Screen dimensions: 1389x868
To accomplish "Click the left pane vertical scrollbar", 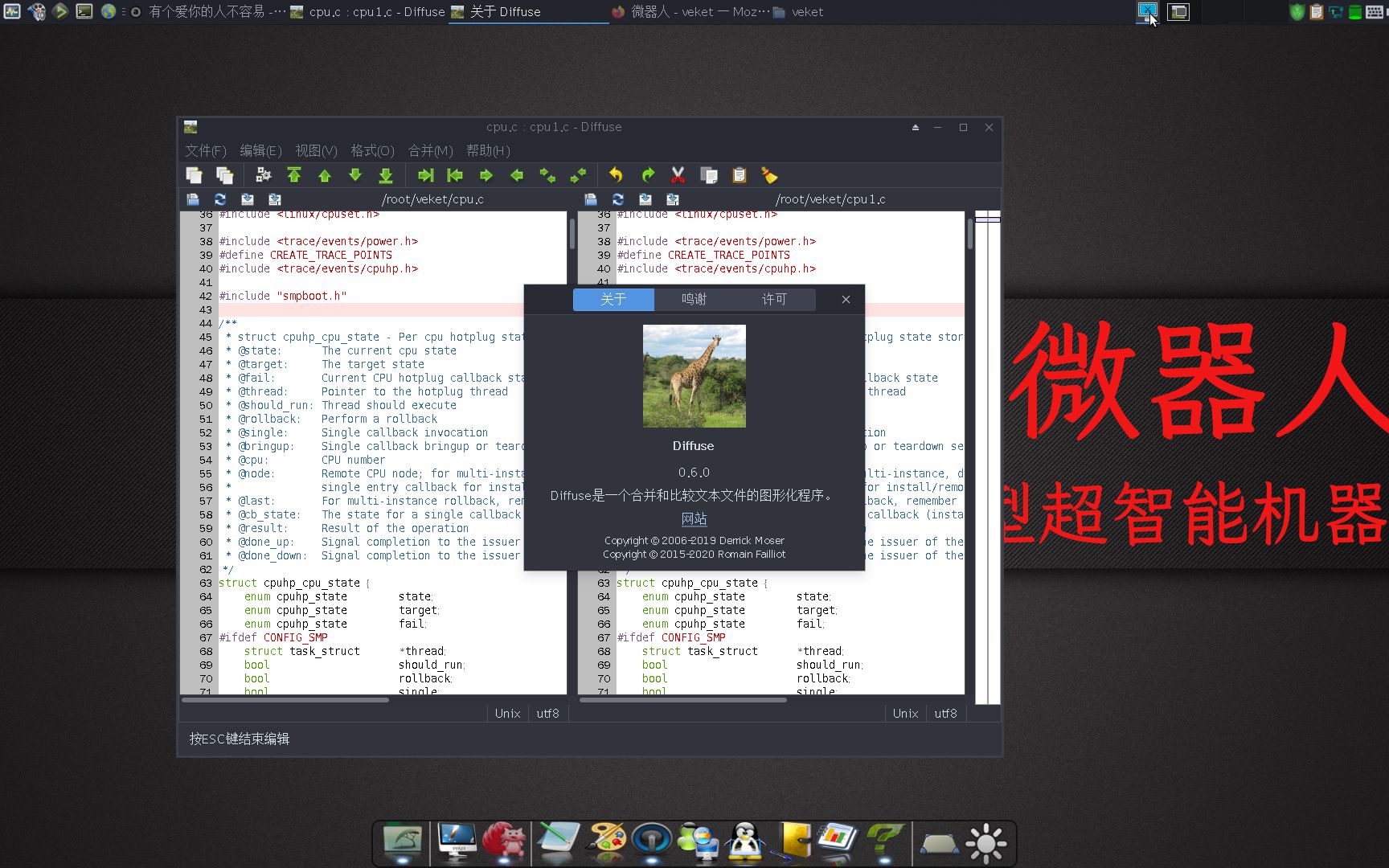I will [572, 234].
